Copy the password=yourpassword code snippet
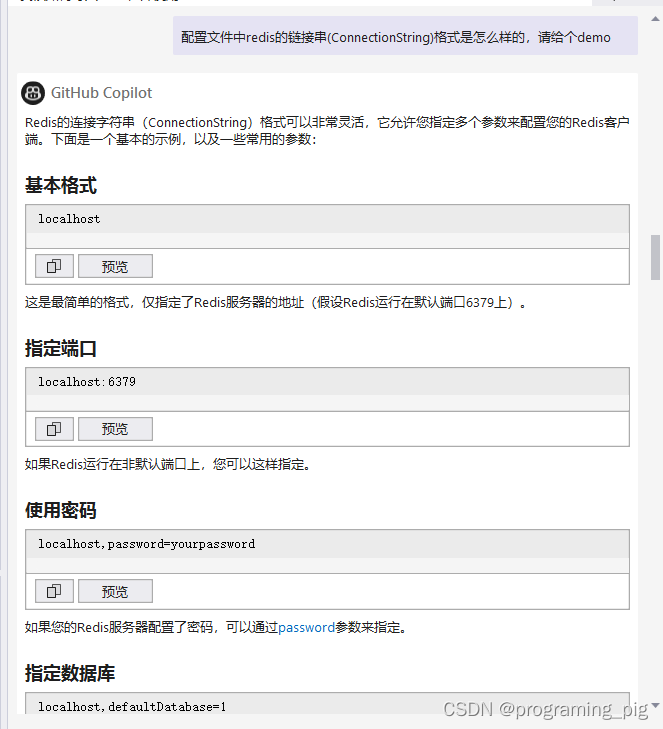 click(54, 591)
